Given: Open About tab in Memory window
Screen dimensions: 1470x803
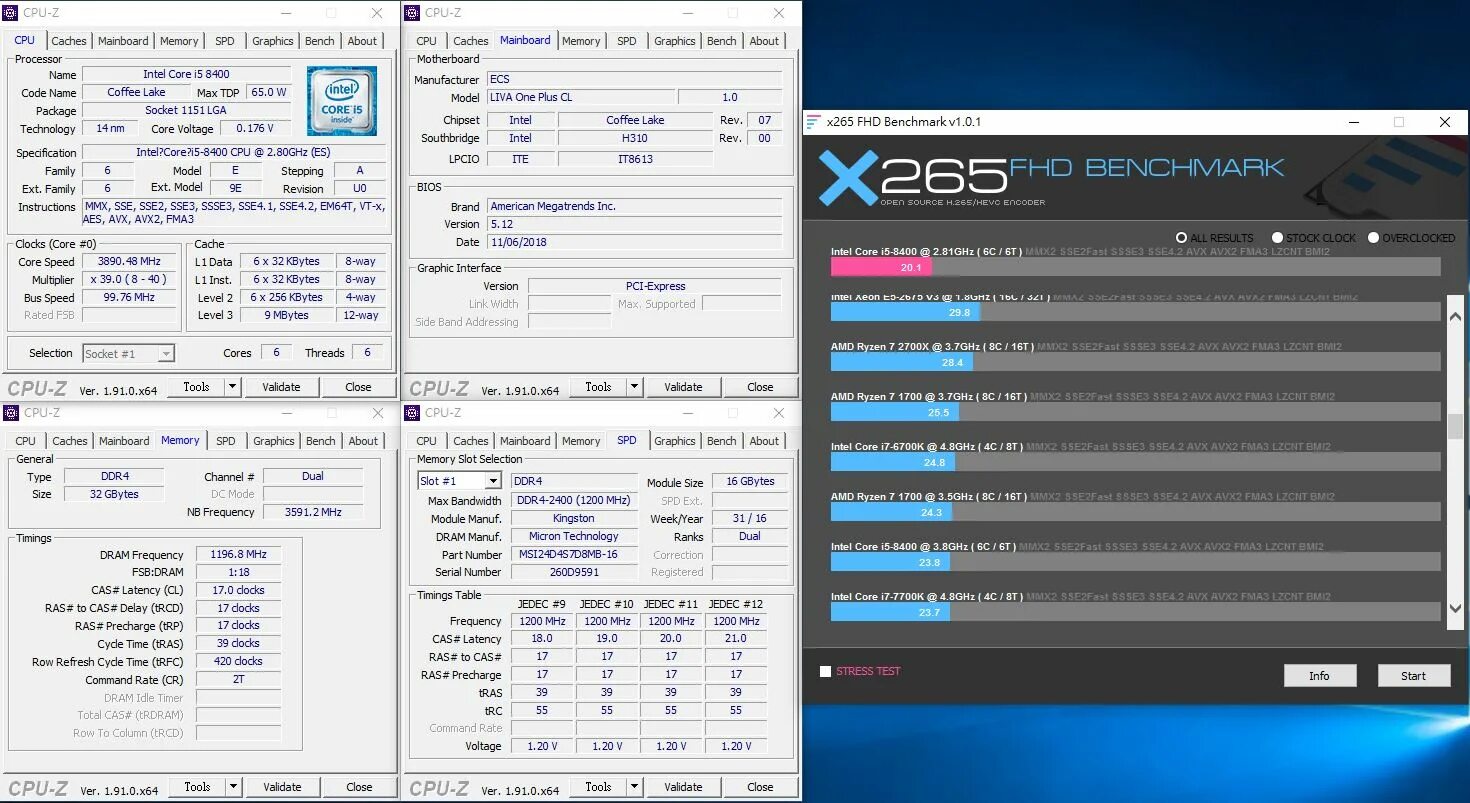Looking at the screenshot, I should 363,441.
